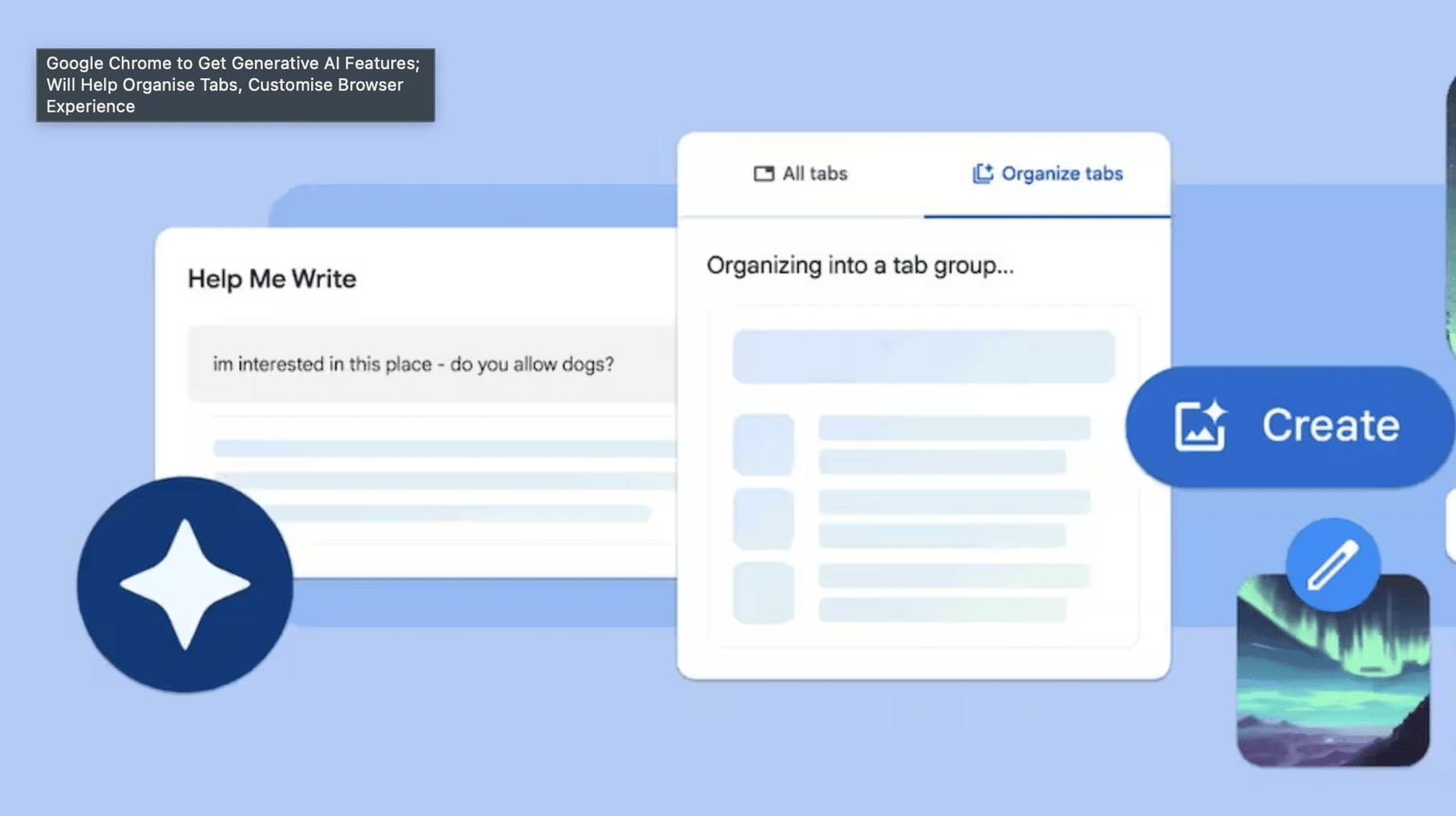Screen dimensions: 1456x816
Task: Click first loading line below Help Me Write input
Action: (x=444, y=448)
